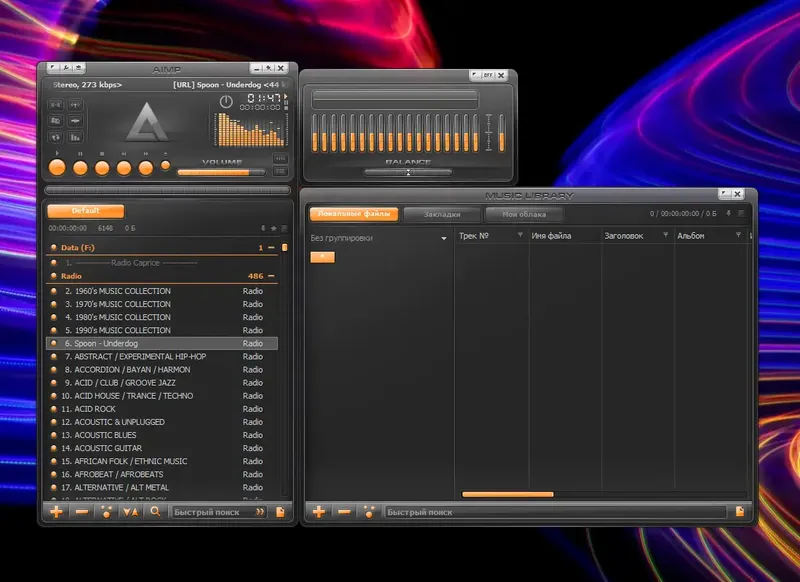Pause playback with the orange Pause button
The width and height of the screenshot is (800, 582).
click(x=80, y=168)
